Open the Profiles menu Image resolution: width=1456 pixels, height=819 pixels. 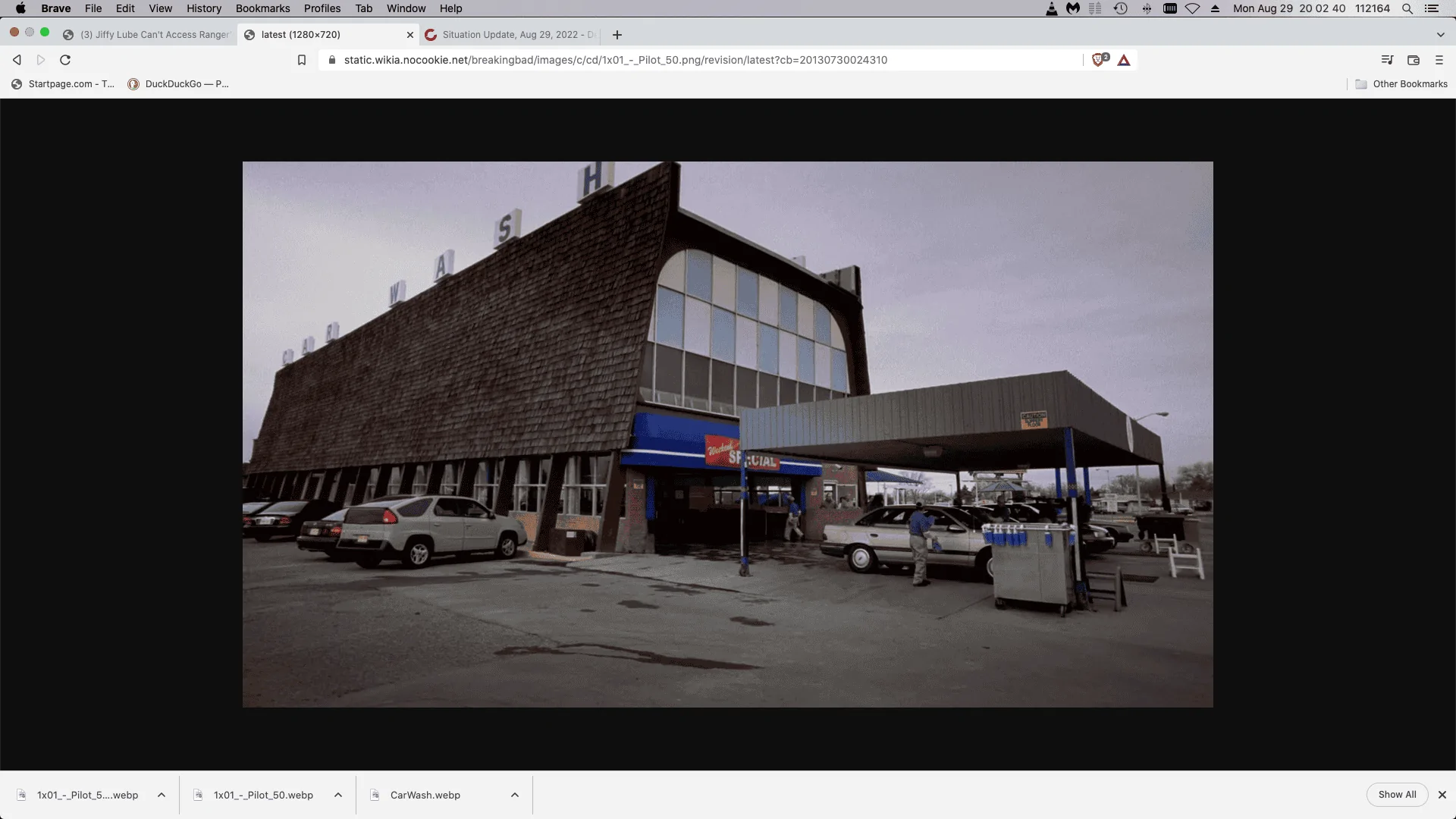322,8
